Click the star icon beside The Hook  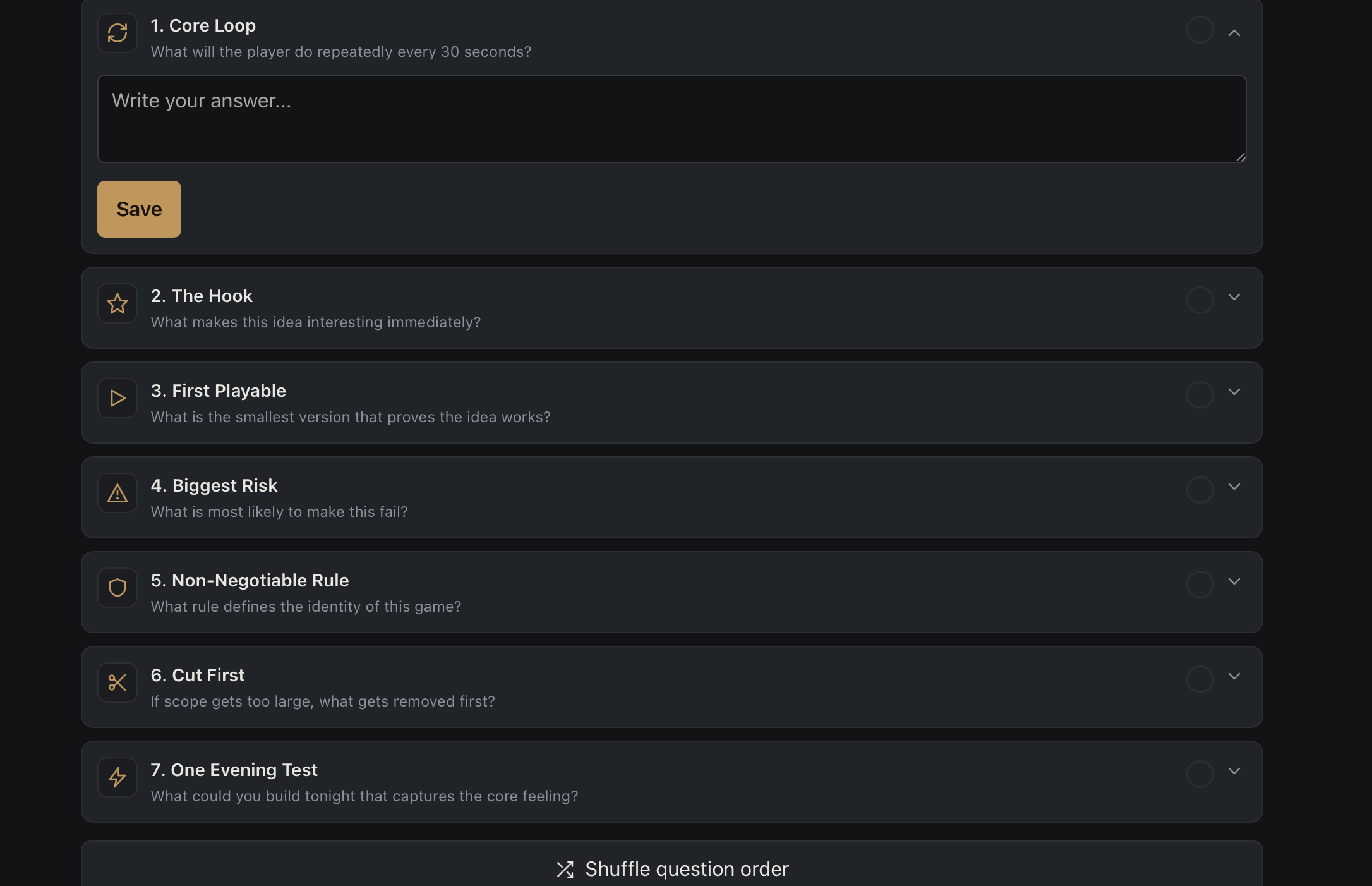point(117,303)
